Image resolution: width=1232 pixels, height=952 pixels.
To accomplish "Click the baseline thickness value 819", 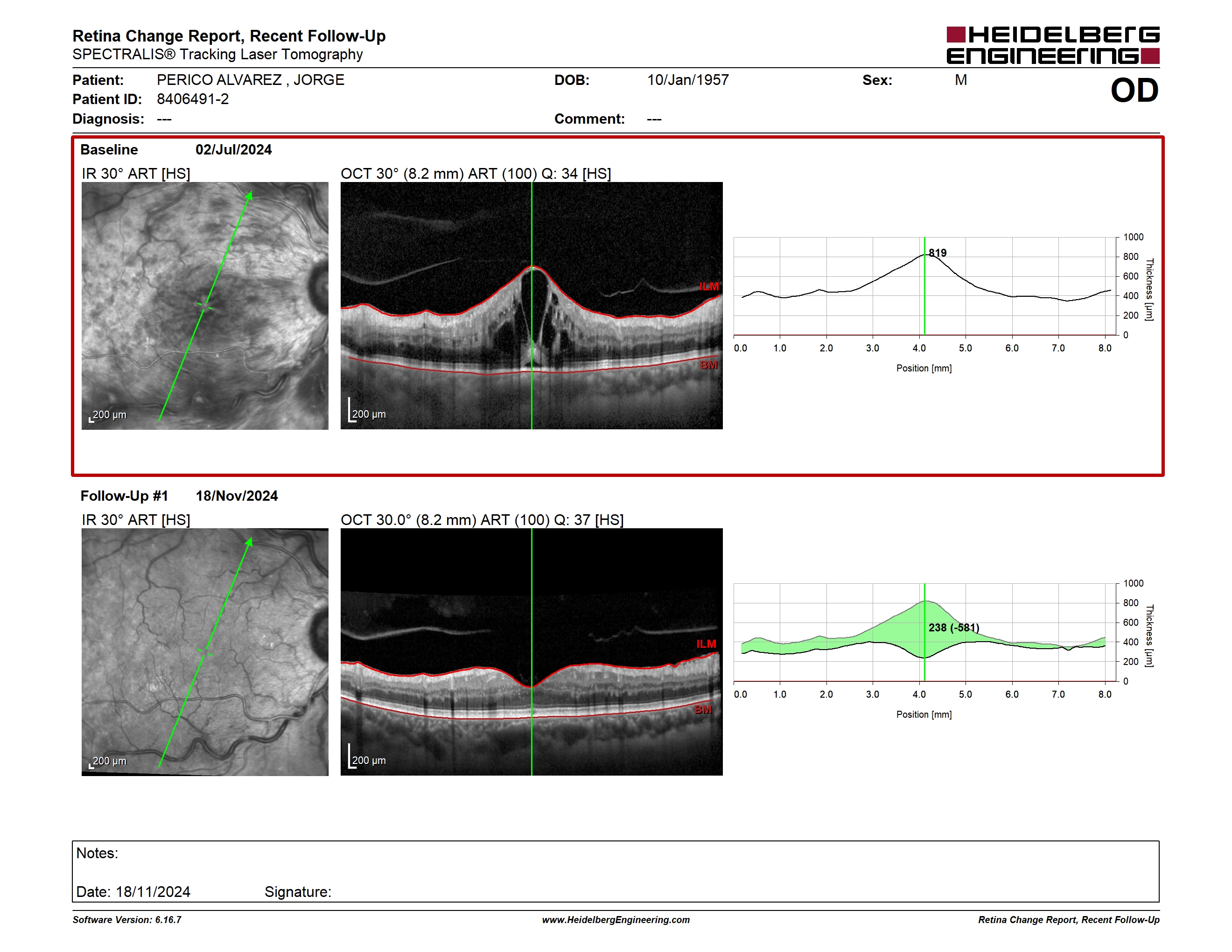I will (938, 252).
